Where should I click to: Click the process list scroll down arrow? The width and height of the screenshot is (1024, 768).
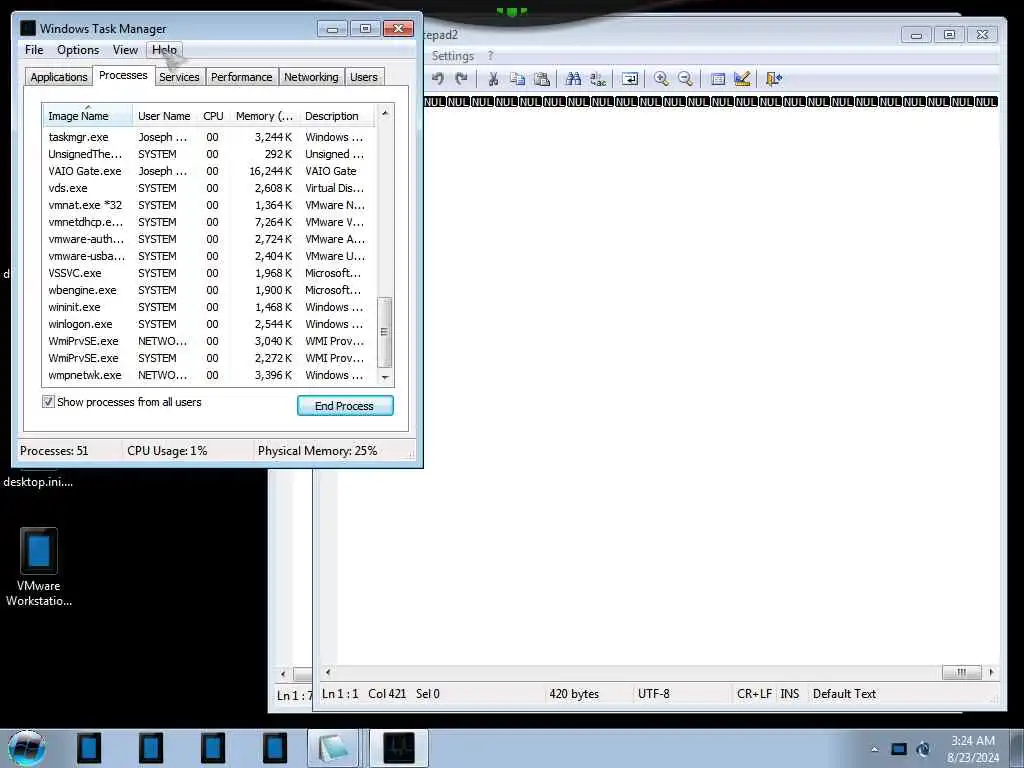(x=385, y=377)
